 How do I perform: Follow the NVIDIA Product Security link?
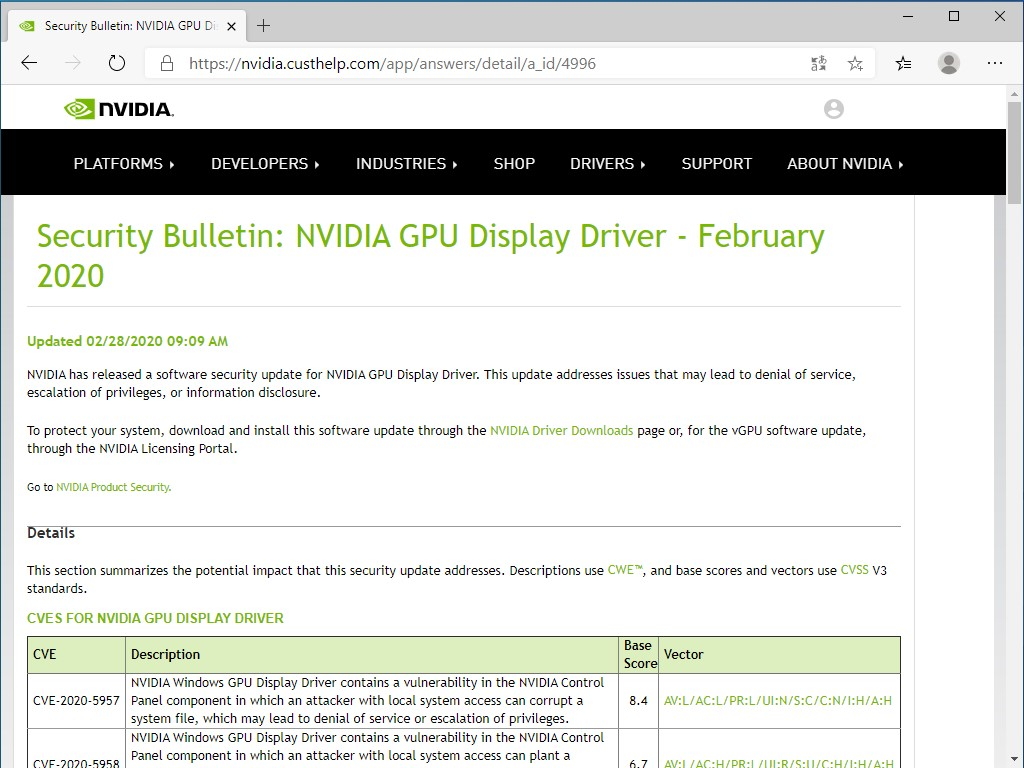click(x=113, y=487)
